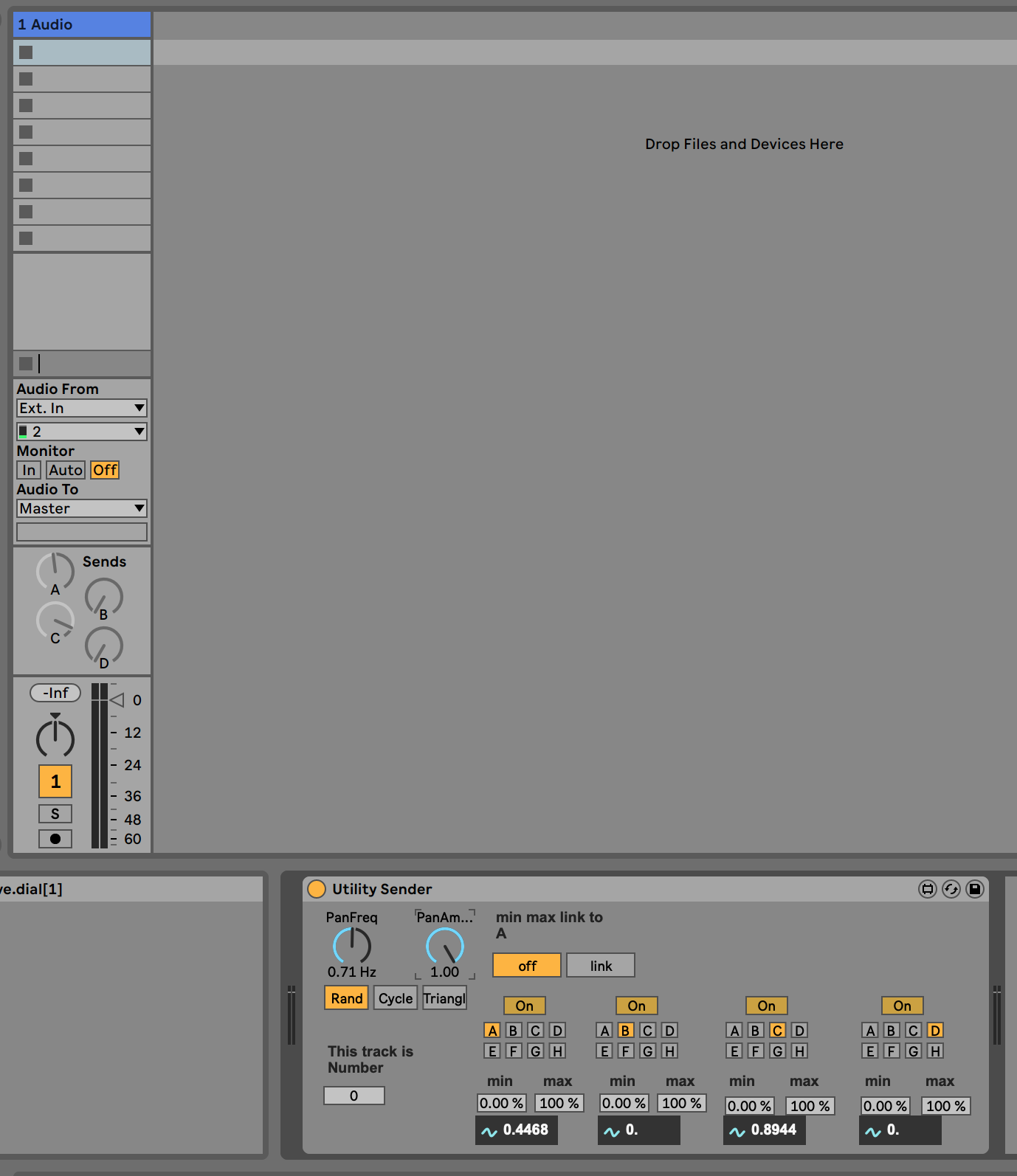
Task: Expand the Audio To Master dropdown
Action: click(82, 508)
